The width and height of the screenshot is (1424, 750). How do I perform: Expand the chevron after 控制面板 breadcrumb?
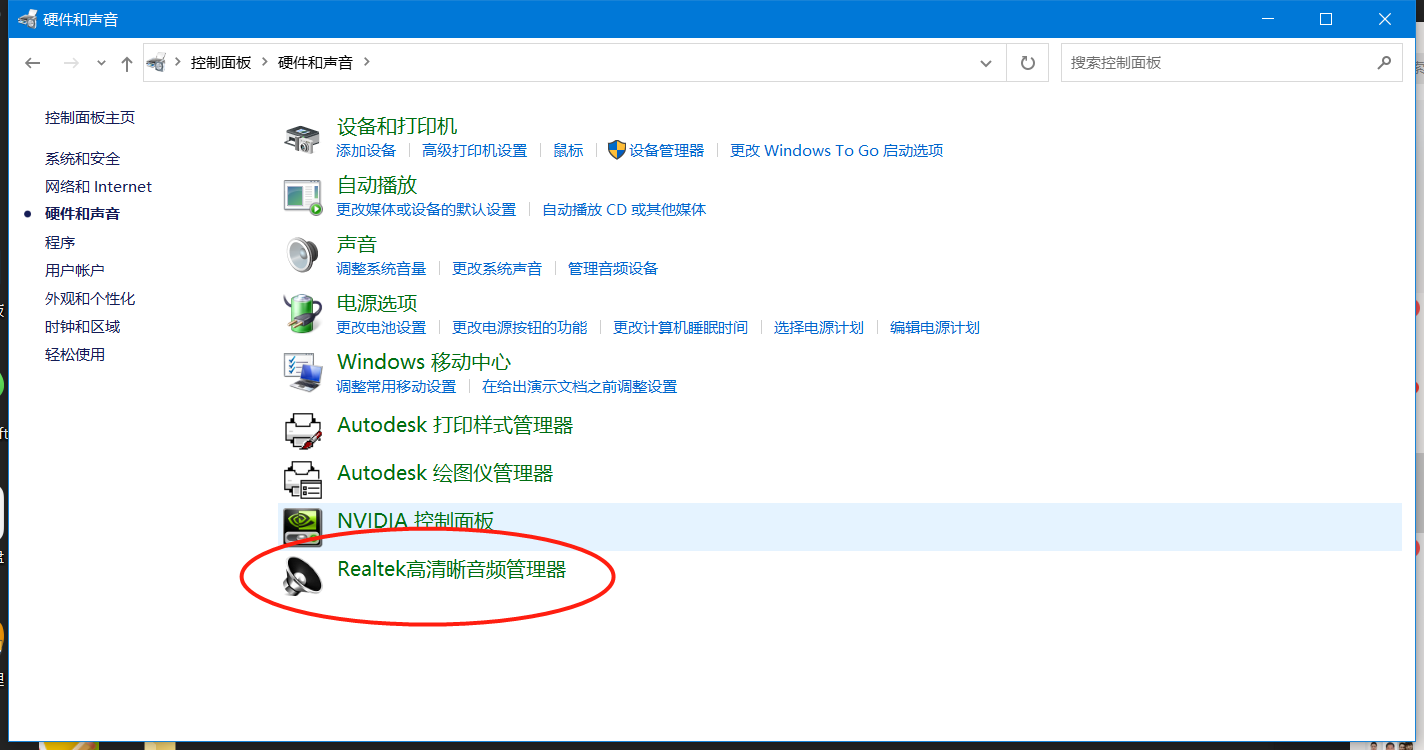(x=266, y=62)
